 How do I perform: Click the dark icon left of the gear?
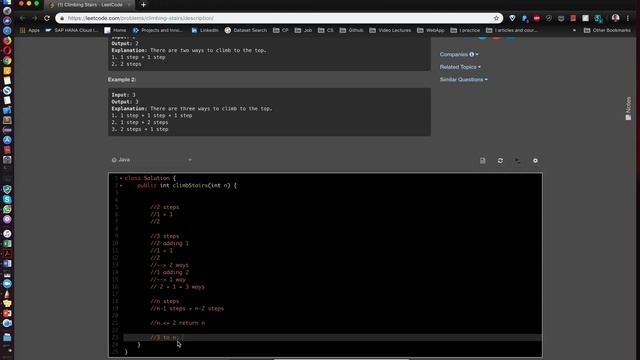click(x=518, y=161)
